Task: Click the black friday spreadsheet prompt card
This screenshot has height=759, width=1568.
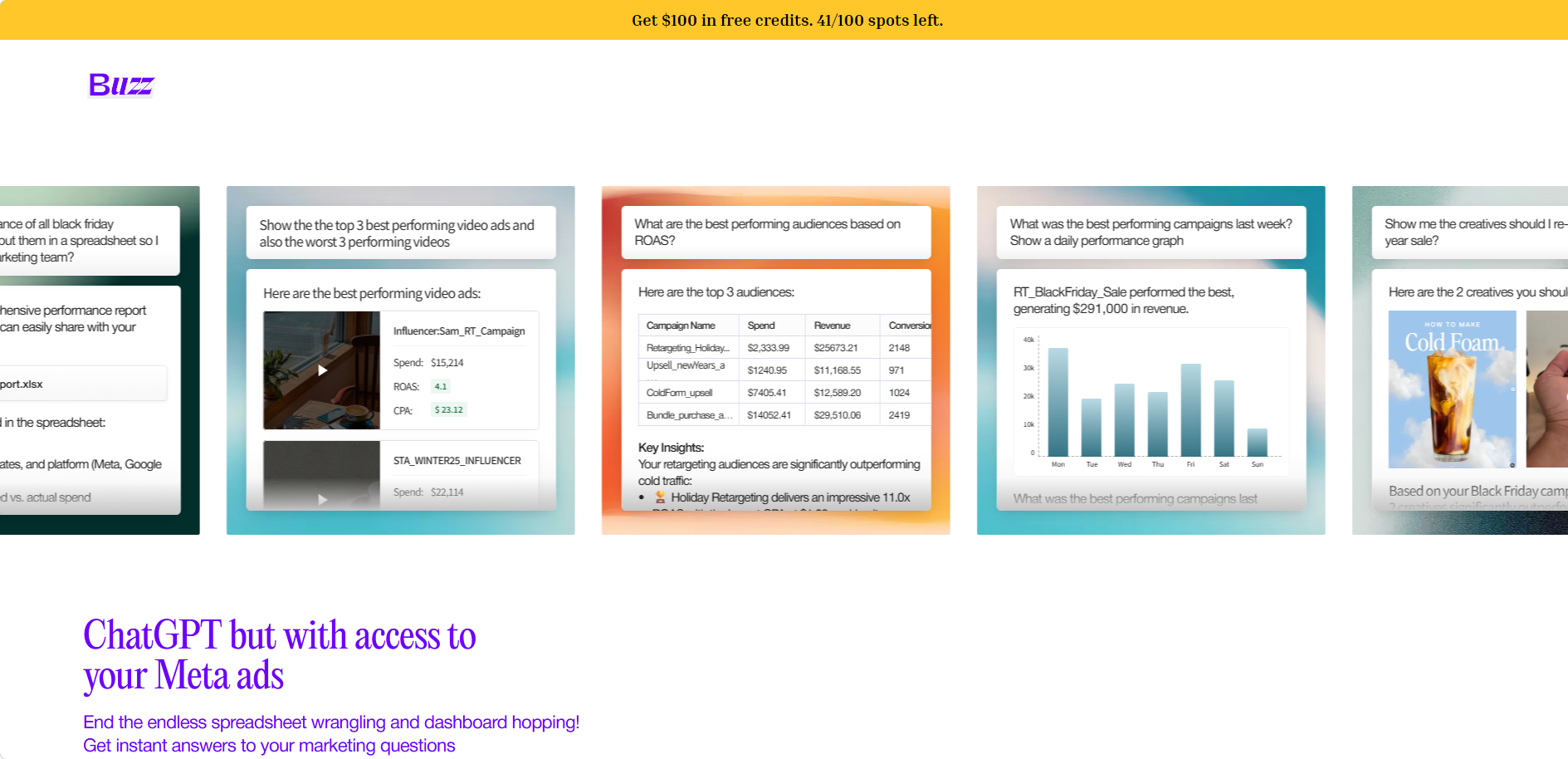Action: pos(90,241)
